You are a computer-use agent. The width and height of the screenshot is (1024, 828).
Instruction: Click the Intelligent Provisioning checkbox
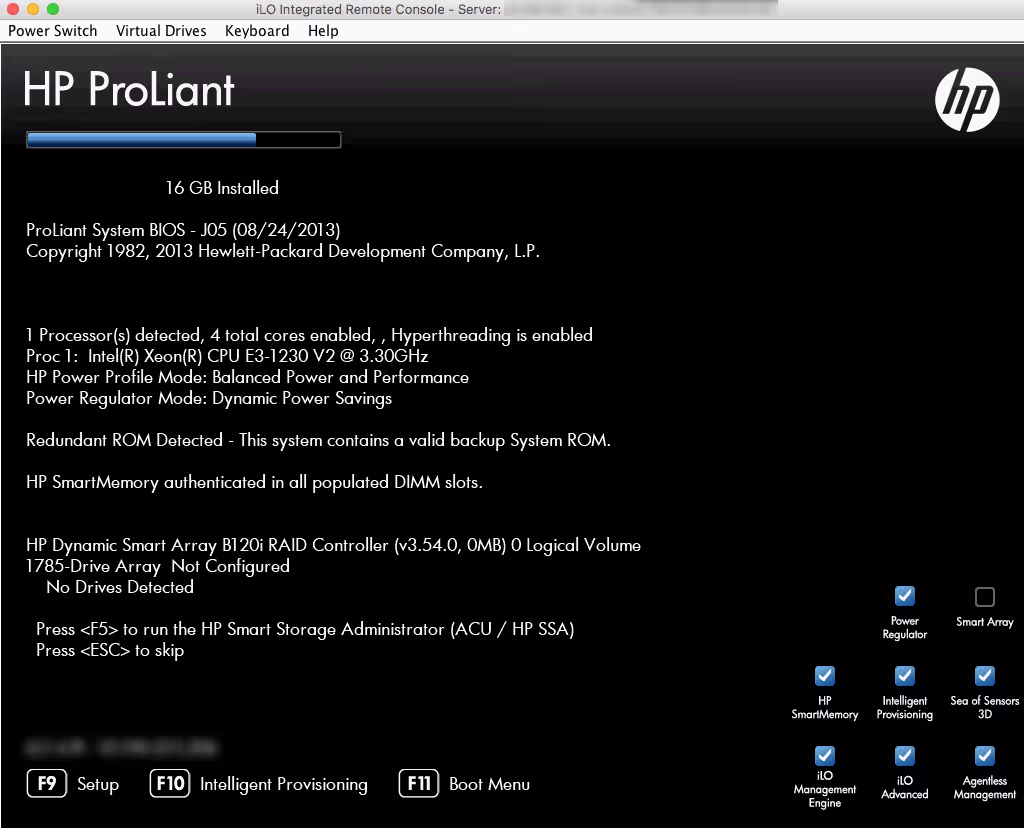pos(904,676)
